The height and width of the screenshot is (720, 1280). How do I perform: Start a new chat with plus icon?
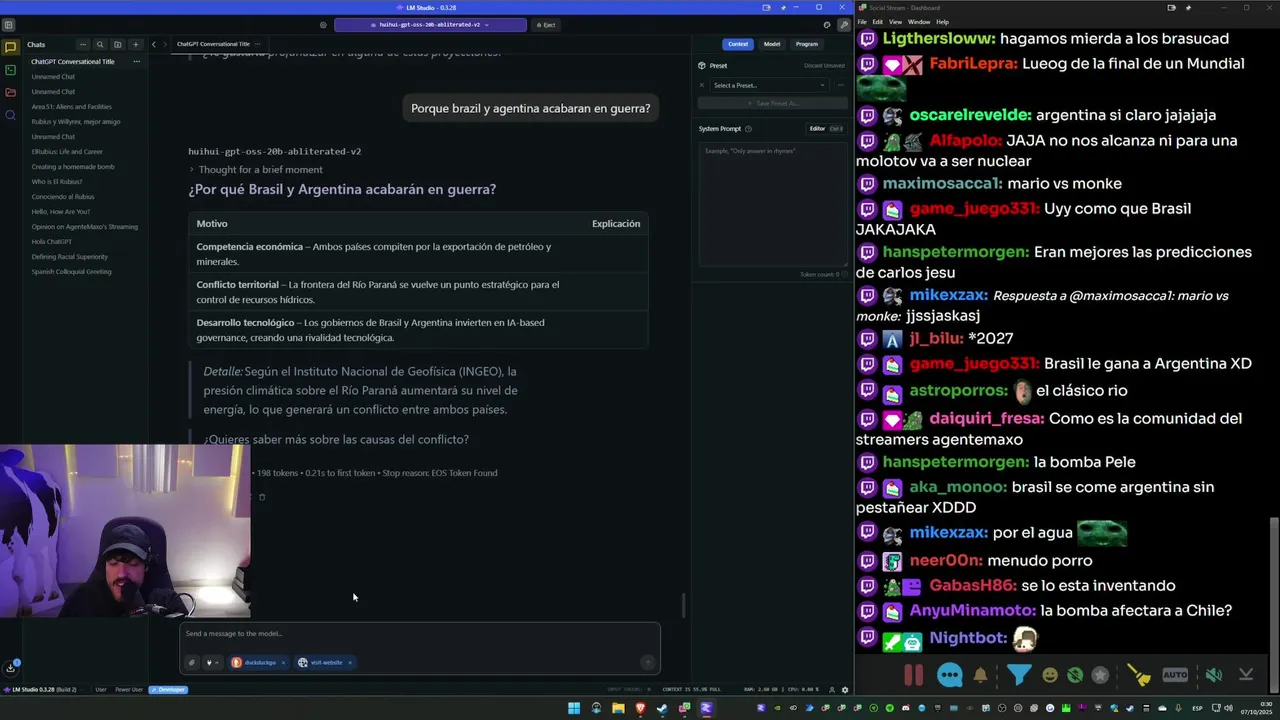pos(135,45)
